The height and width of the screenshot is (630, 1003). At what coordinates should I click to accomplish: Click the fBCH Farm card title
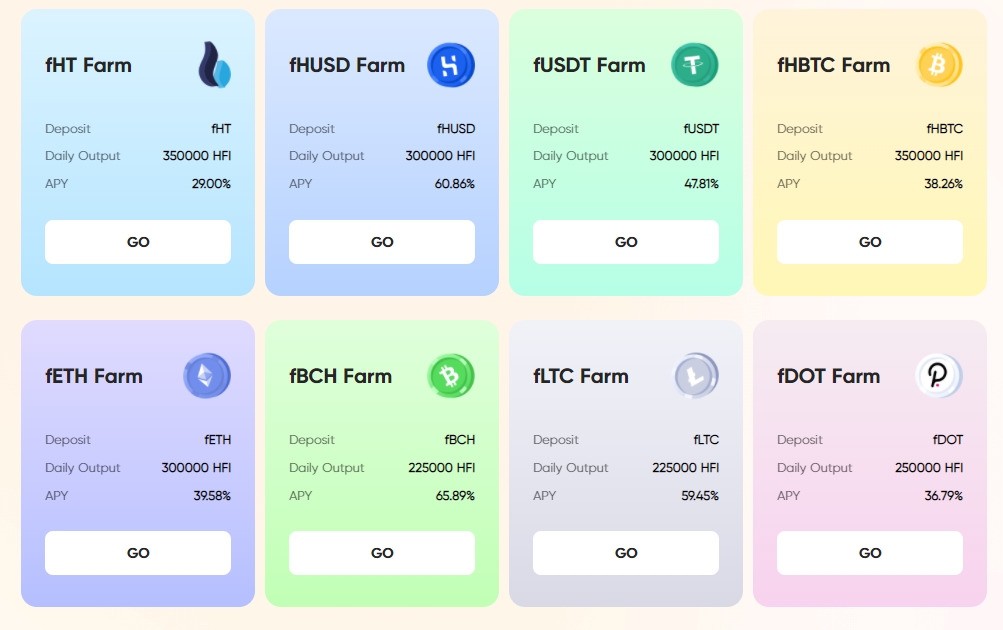[x=341, y=377]
